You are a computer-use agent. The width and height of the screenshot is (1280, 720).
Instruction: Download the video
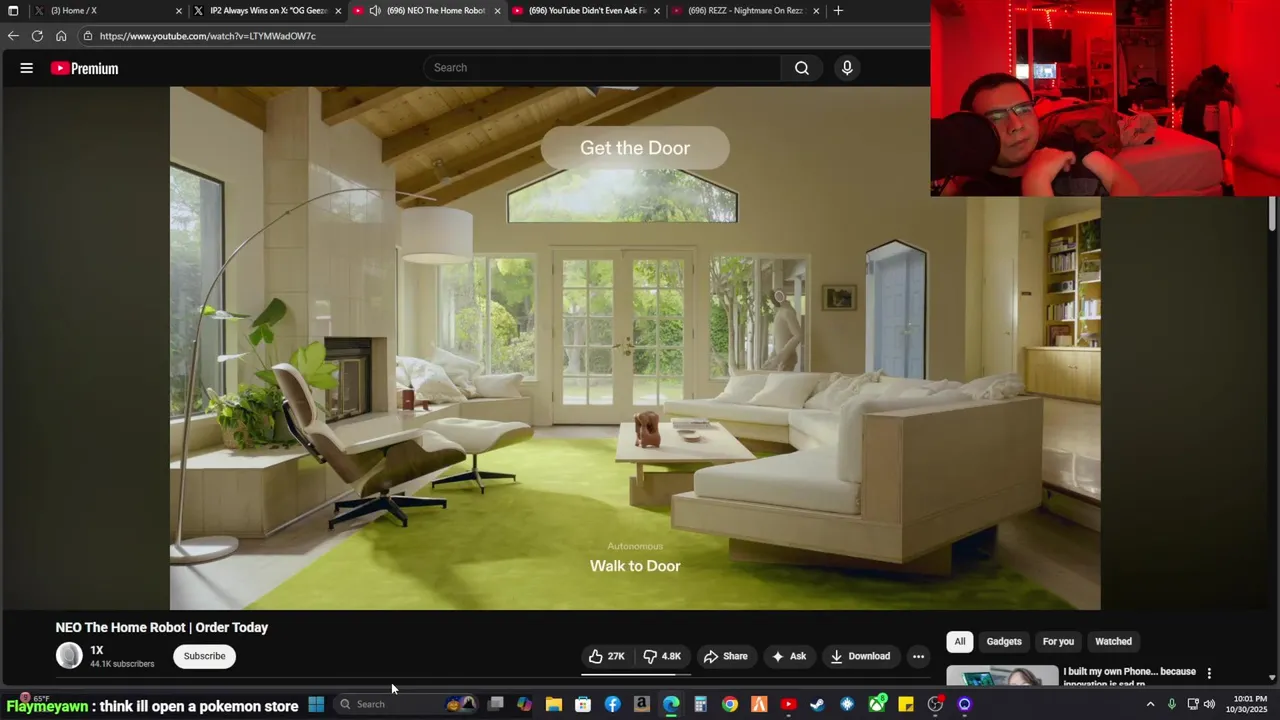click(860, 656)
